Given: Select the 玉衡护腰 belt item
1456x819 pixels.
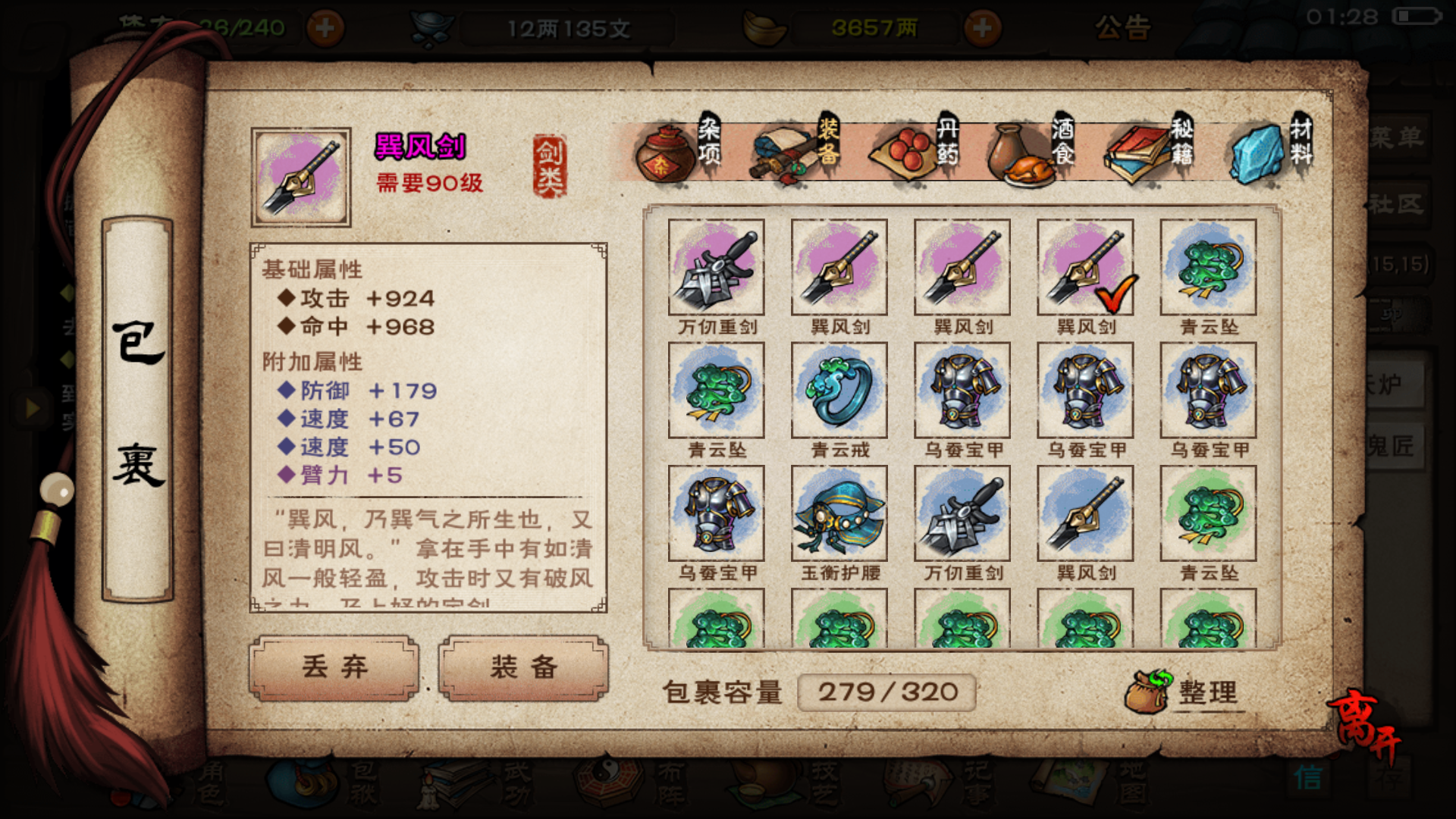Looking at the screenshot, I should coord(839,523).
